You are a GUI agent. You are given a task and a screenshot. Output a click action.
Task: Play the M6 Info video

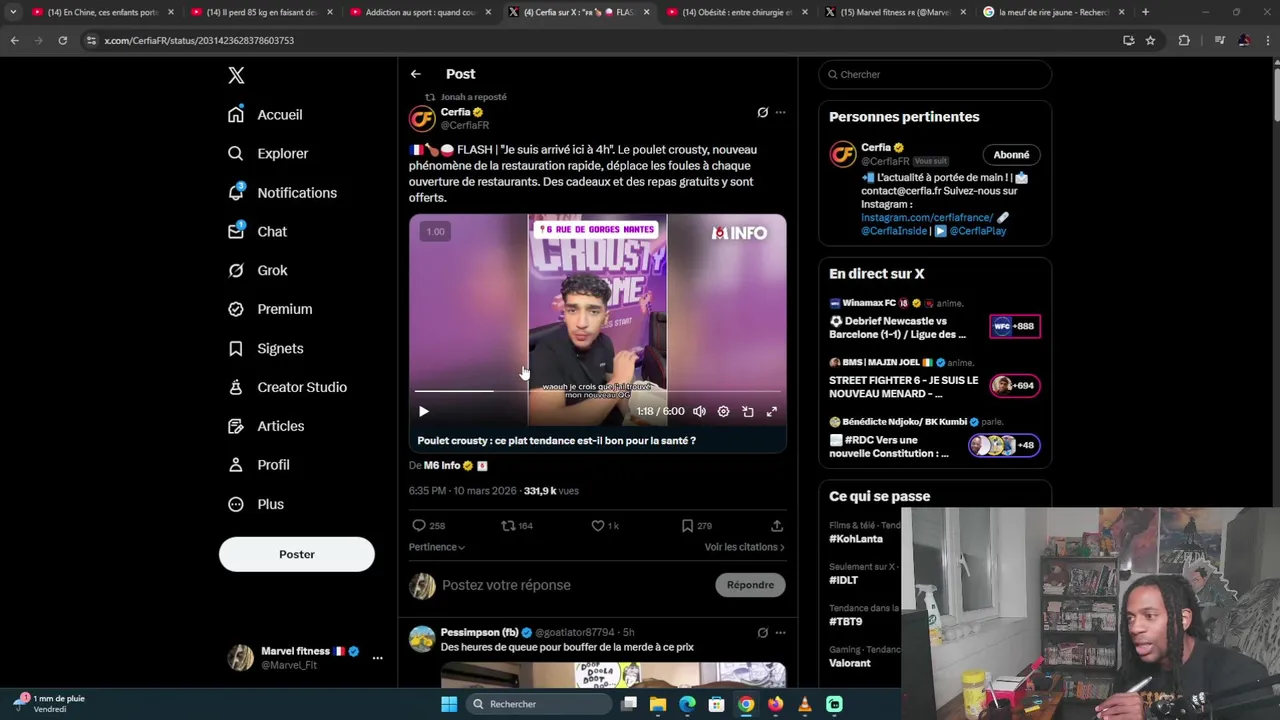[x=424, y=411]
